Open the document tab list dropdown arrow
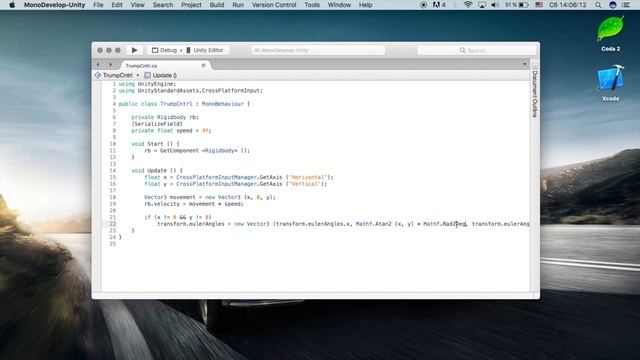 [524, 64]
